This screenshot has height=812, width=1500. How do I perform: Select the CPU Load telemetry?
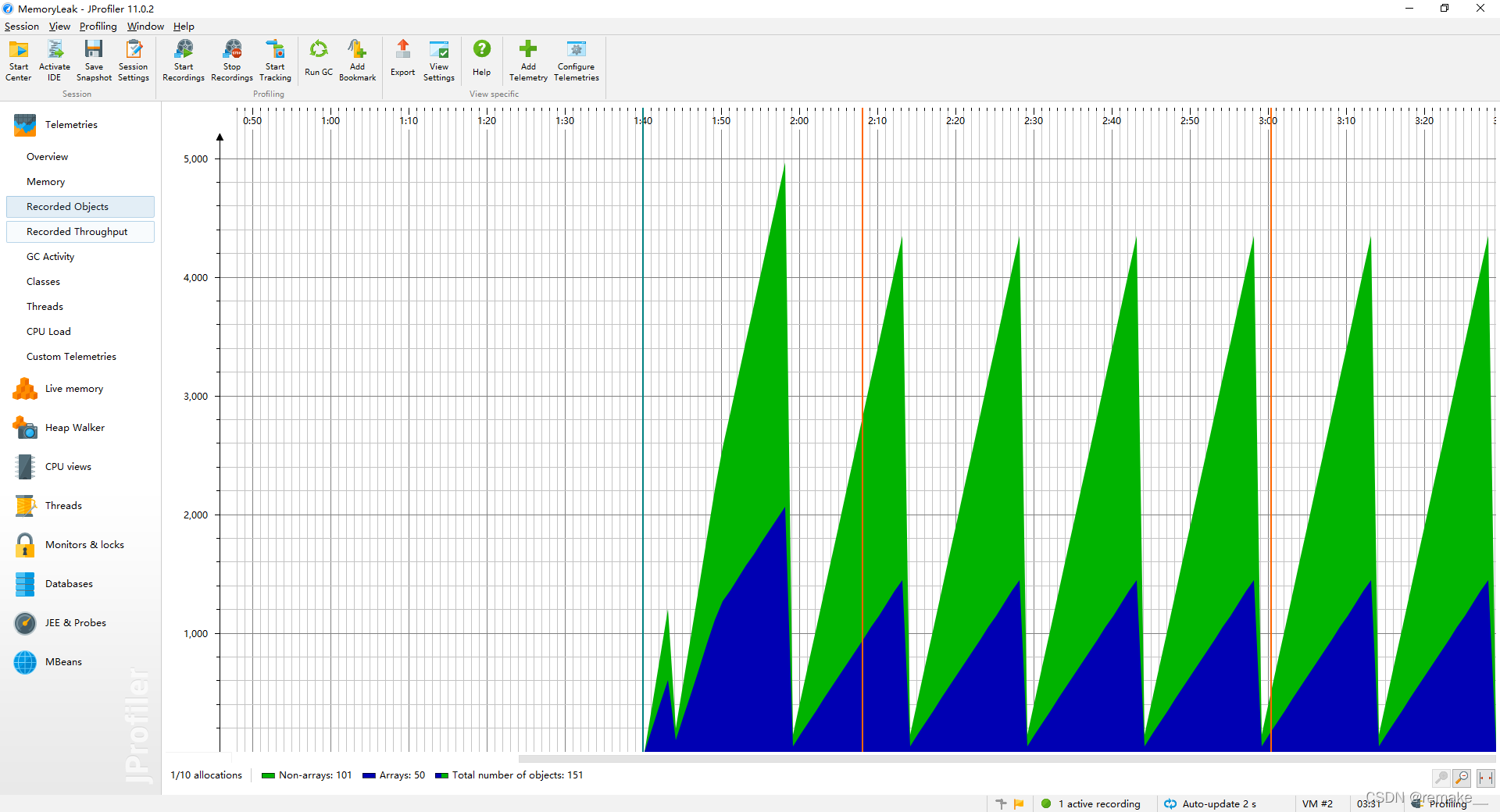pos(80,332)
